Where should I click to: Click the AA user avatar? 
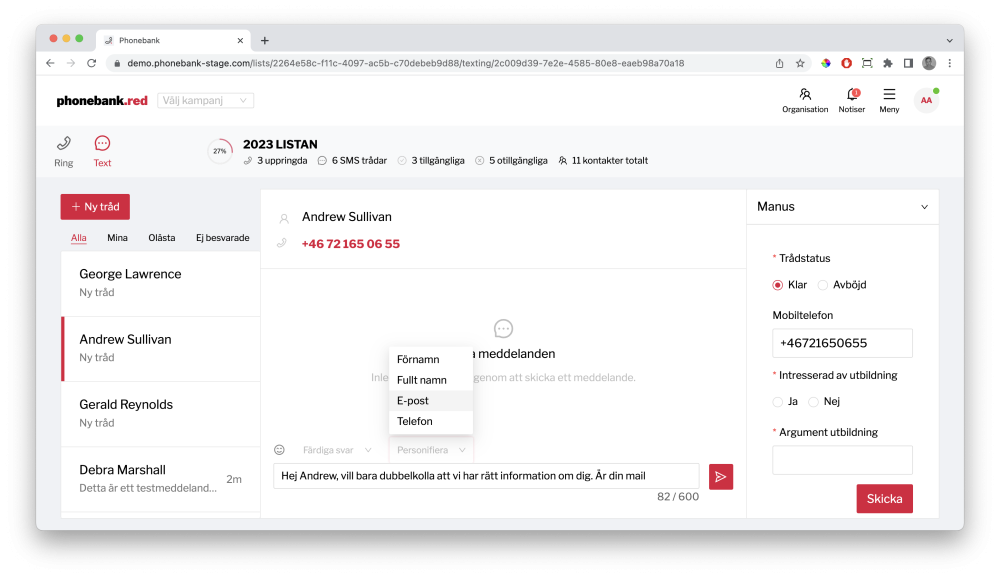tap(926, 100)
